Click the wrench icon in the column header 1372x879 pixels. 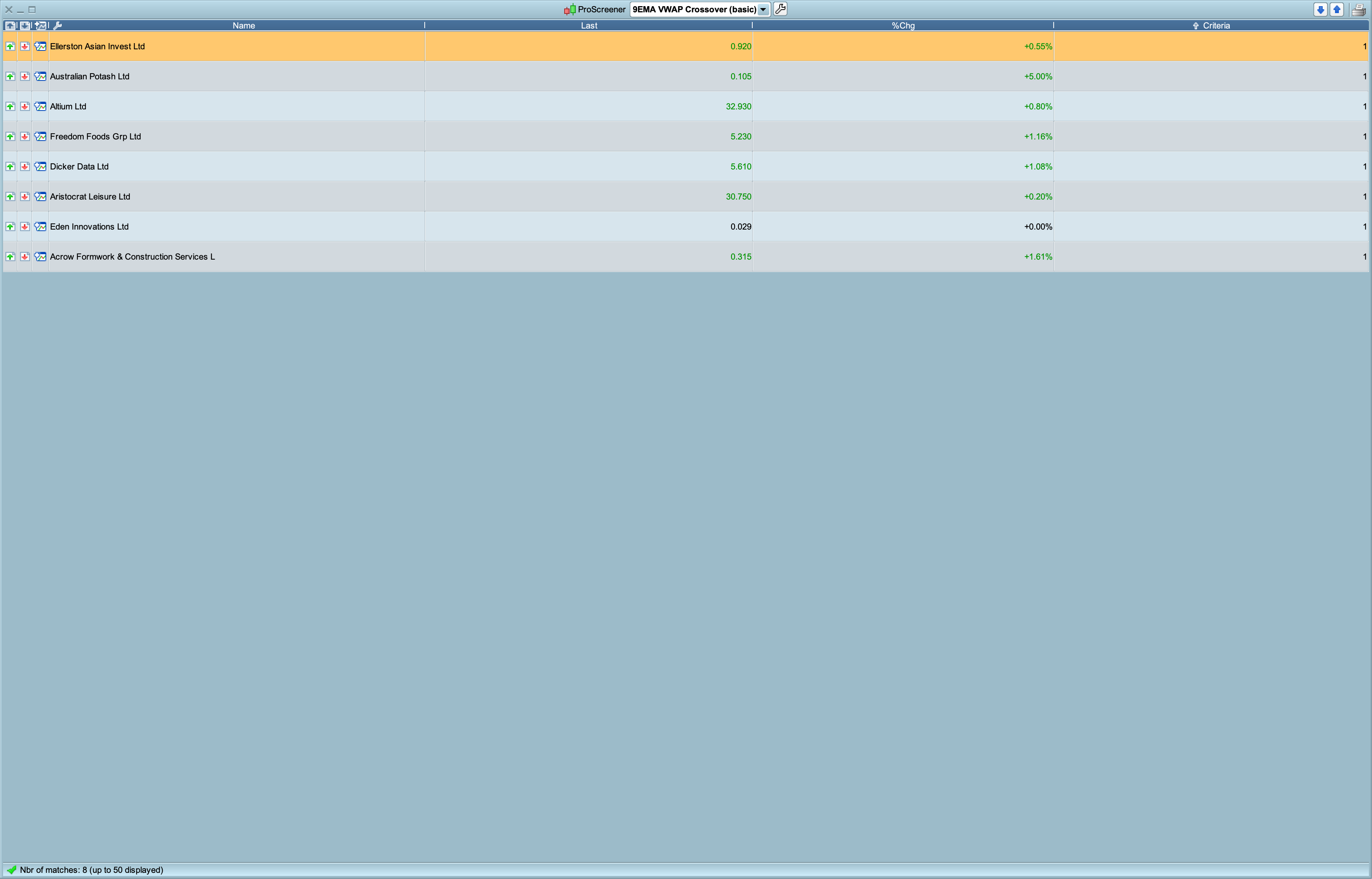(57, 25)
